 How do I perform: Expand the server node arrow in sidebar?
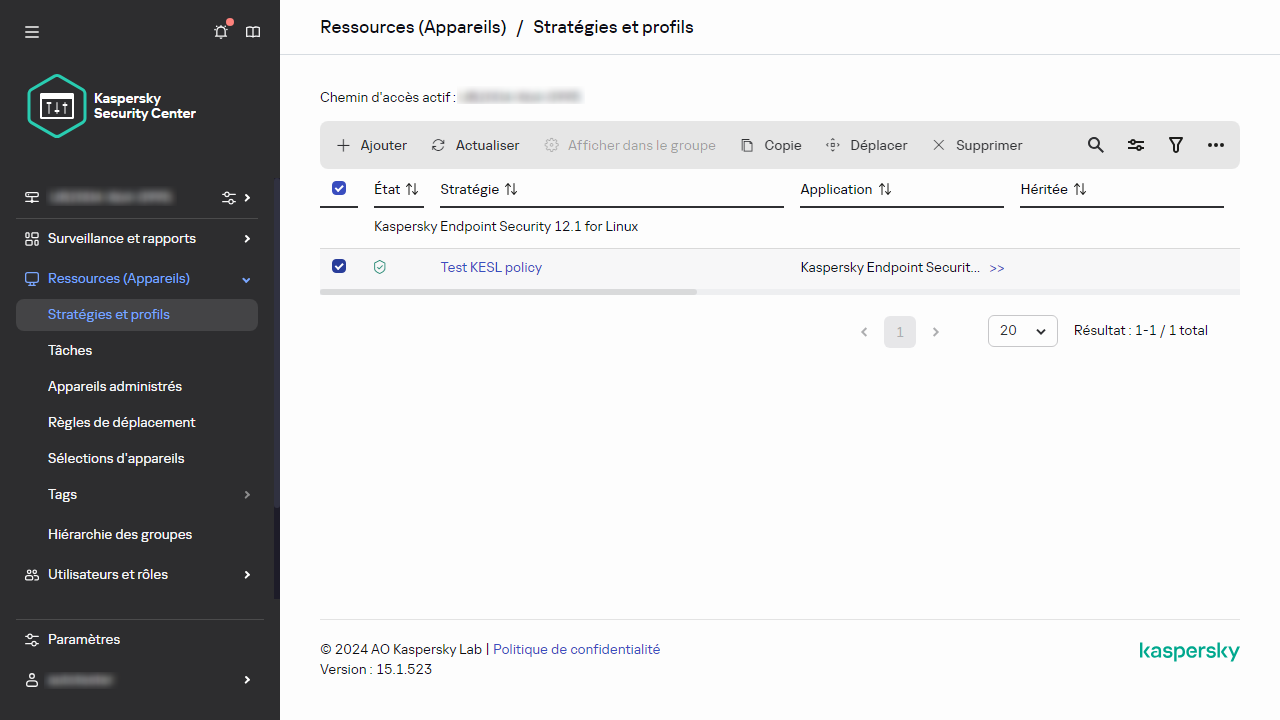[x=247, y=198]
